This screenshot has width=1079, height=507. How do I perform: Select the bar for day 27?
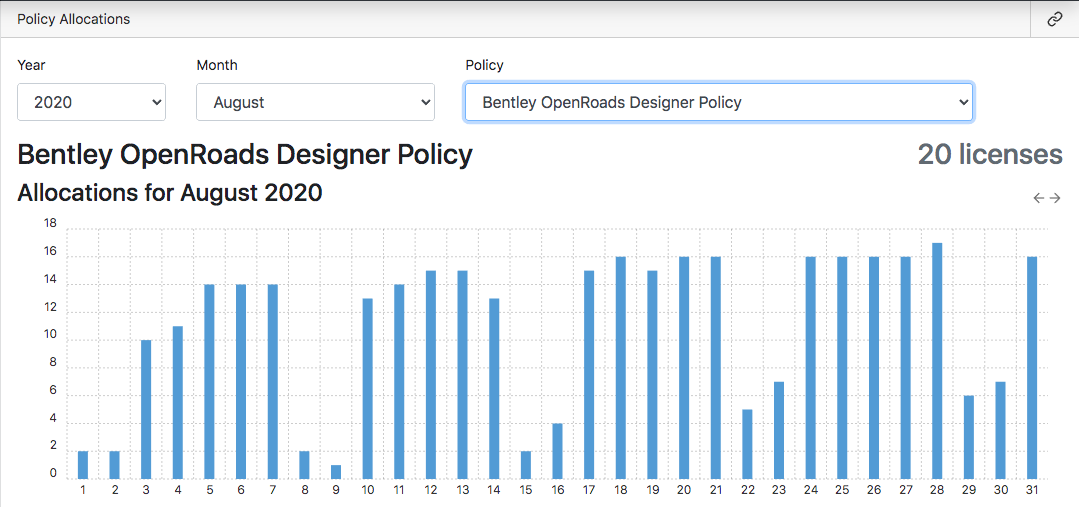(x=906, y=368)
